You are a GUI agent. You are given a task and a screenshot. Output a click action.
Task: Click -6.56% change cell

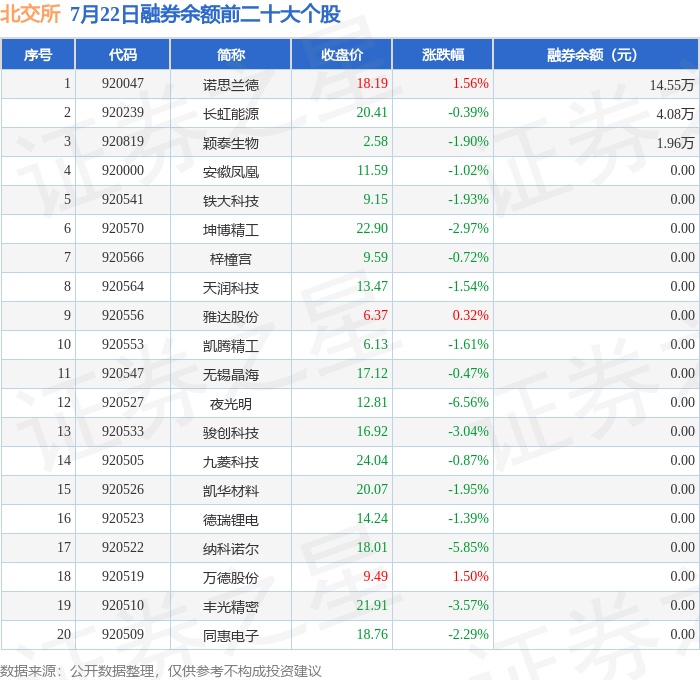tap(468, 403)
